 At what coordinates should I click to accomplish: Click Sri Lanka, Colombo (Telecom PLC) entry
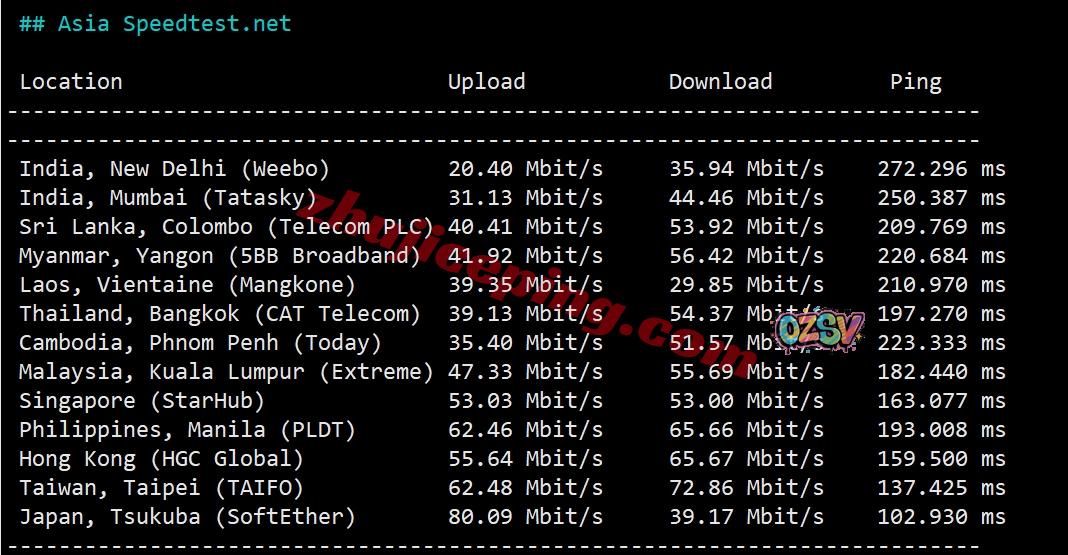pyautogui.click(x=226, y=227)
